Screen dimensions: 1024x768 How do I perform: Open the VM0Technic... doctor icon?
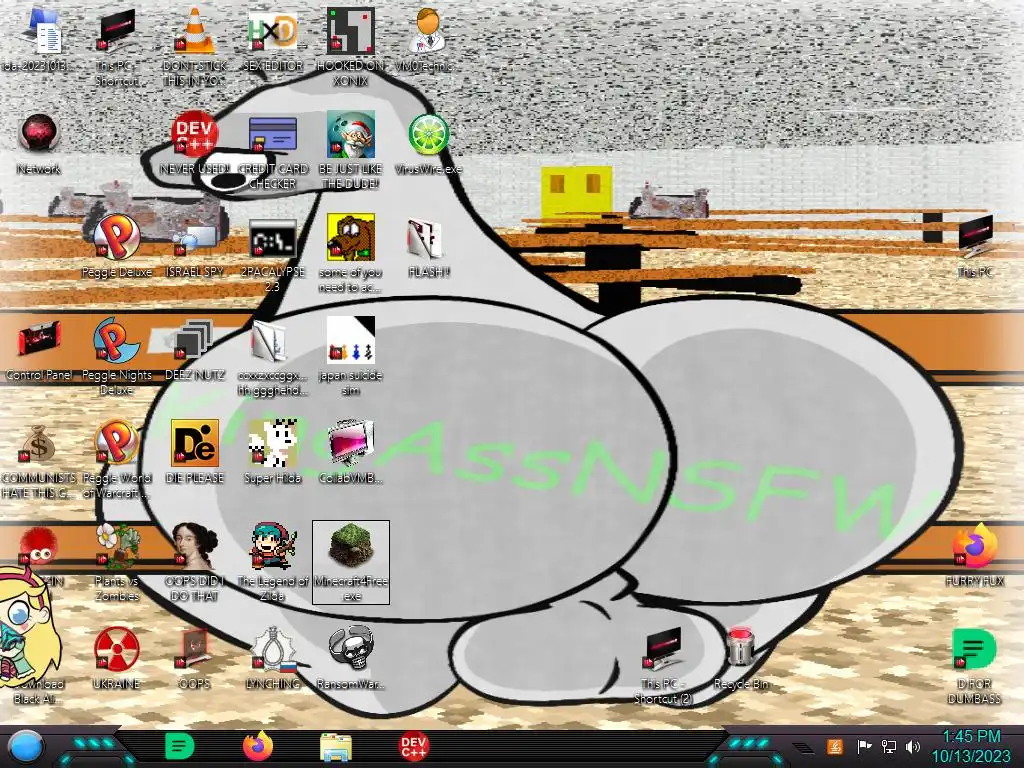tap(428, 39)
